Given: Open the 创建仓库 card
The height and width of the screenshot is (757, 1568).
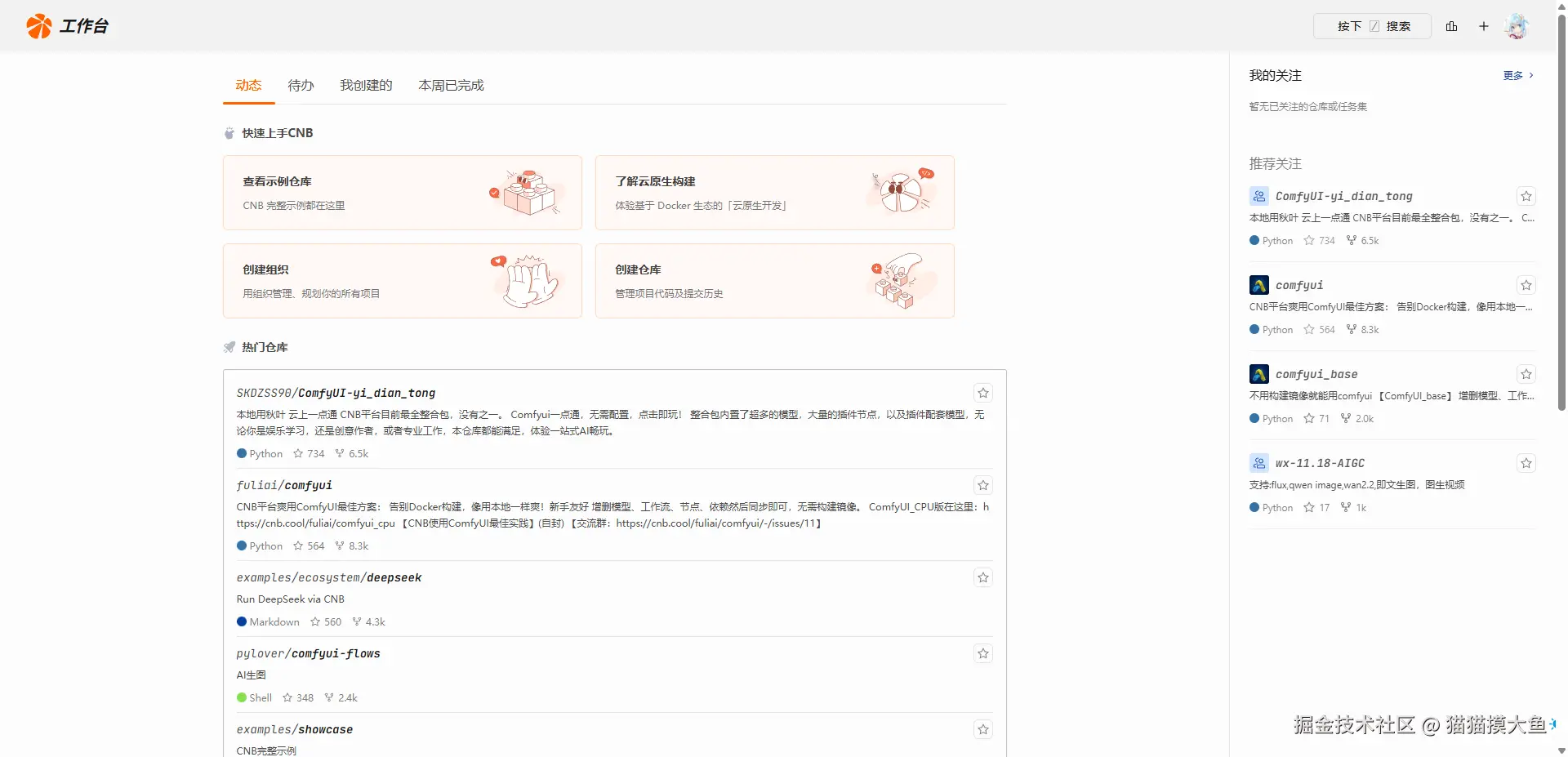Looking at the screenshot, I should tap(775, 281).
